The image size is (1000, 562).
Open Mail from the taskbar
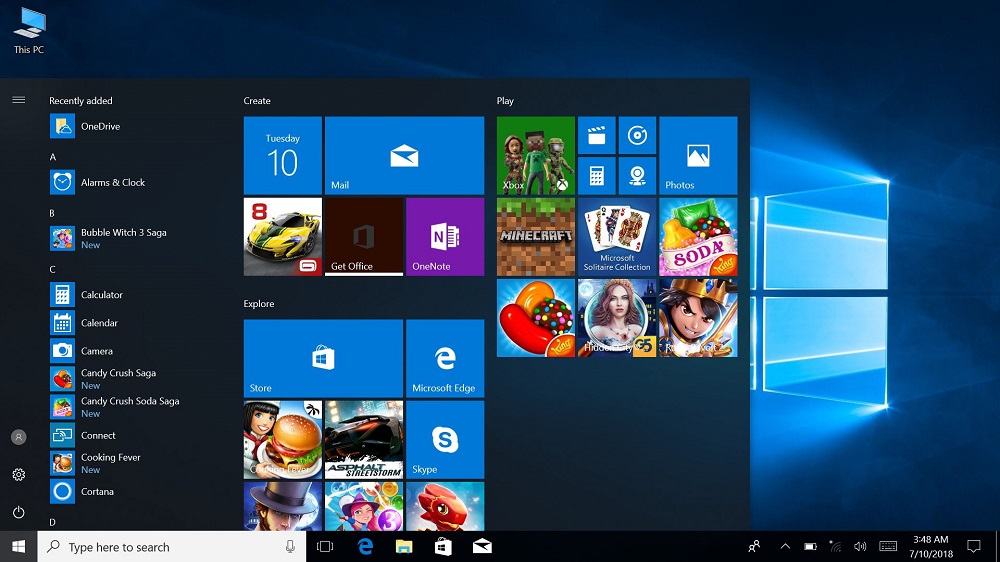(482, 547)
